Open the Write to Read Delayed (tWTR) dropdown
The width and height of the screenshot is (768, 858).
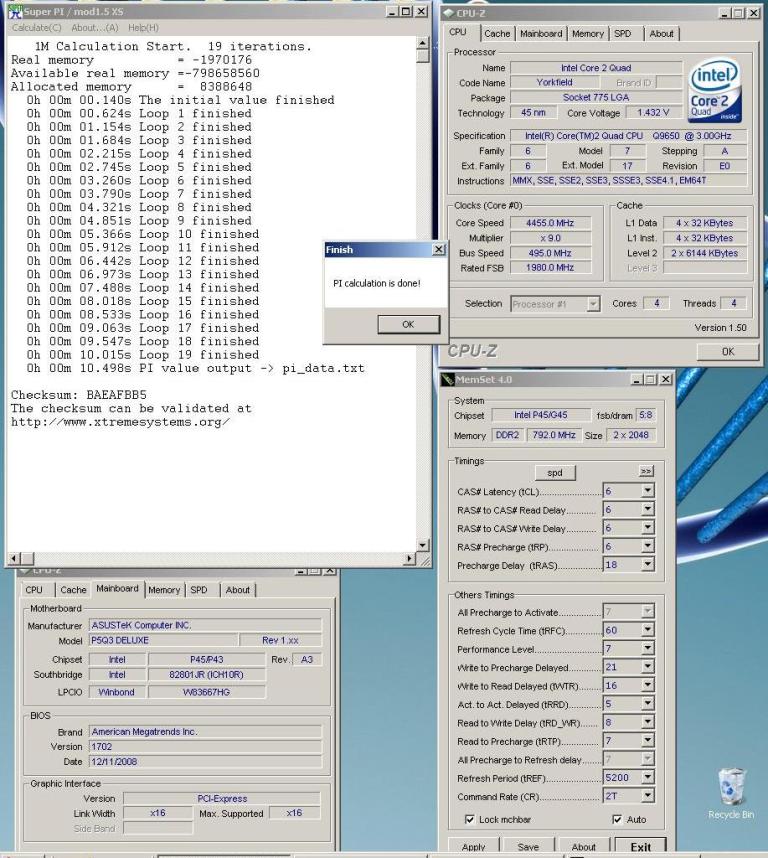tap(648, 685)
